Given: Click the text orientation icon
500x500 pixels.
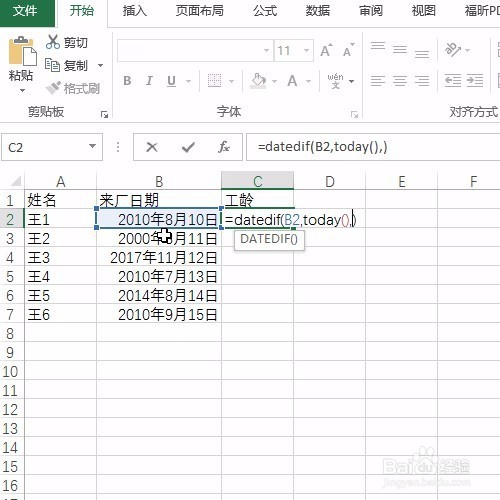Looking at the screenshot, I should (453, 50).
